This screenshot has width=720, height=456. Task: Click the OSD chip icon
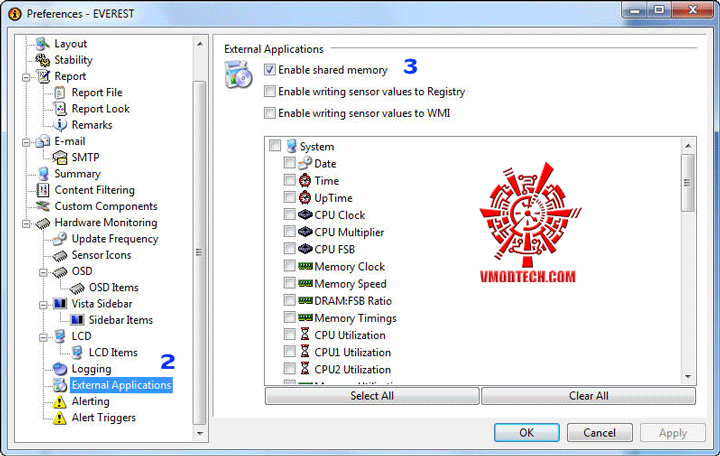[x=60, y=272]
